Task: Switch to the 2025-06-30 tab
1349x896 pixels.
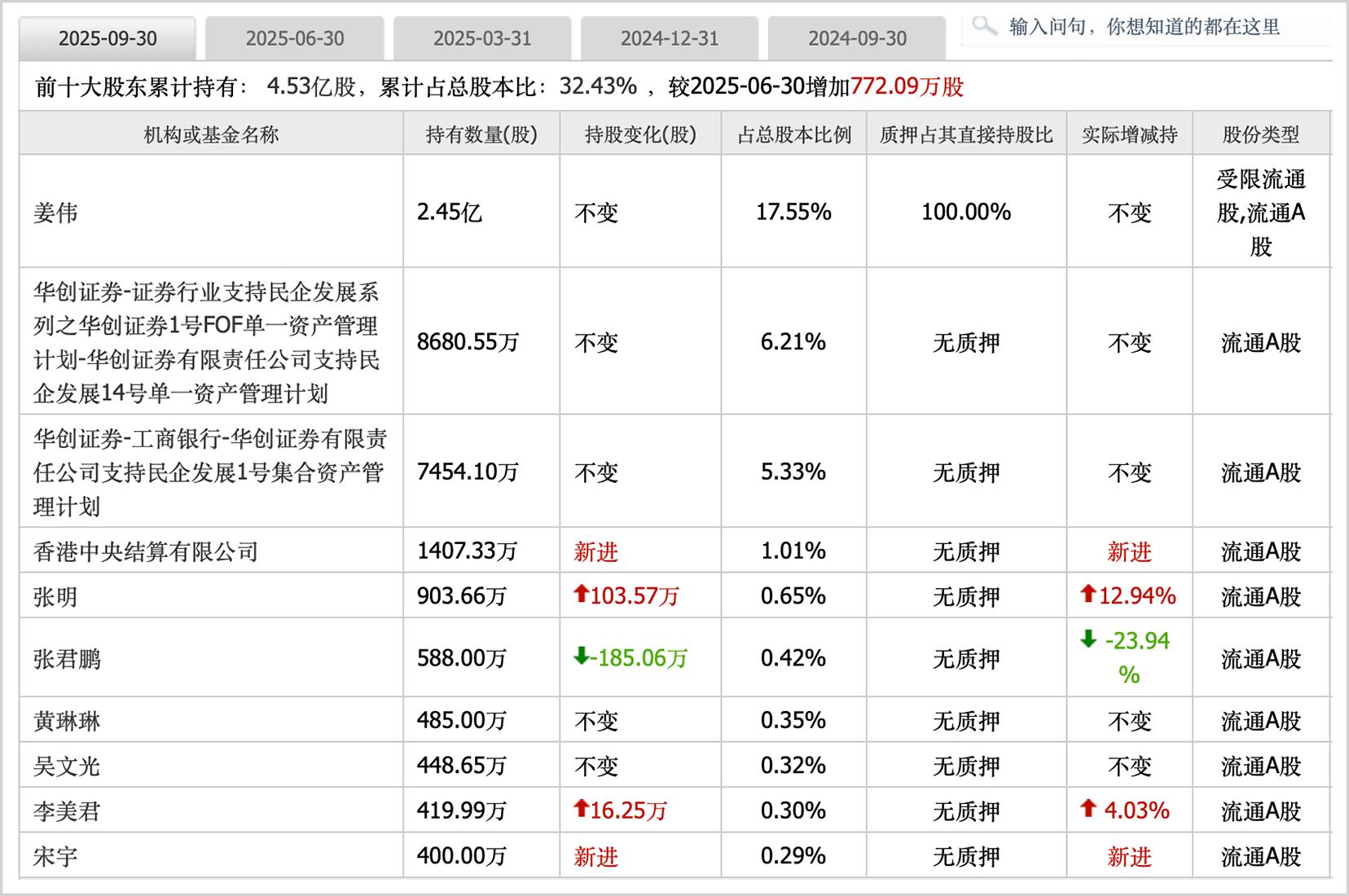Action: click(x=295, y=38)
